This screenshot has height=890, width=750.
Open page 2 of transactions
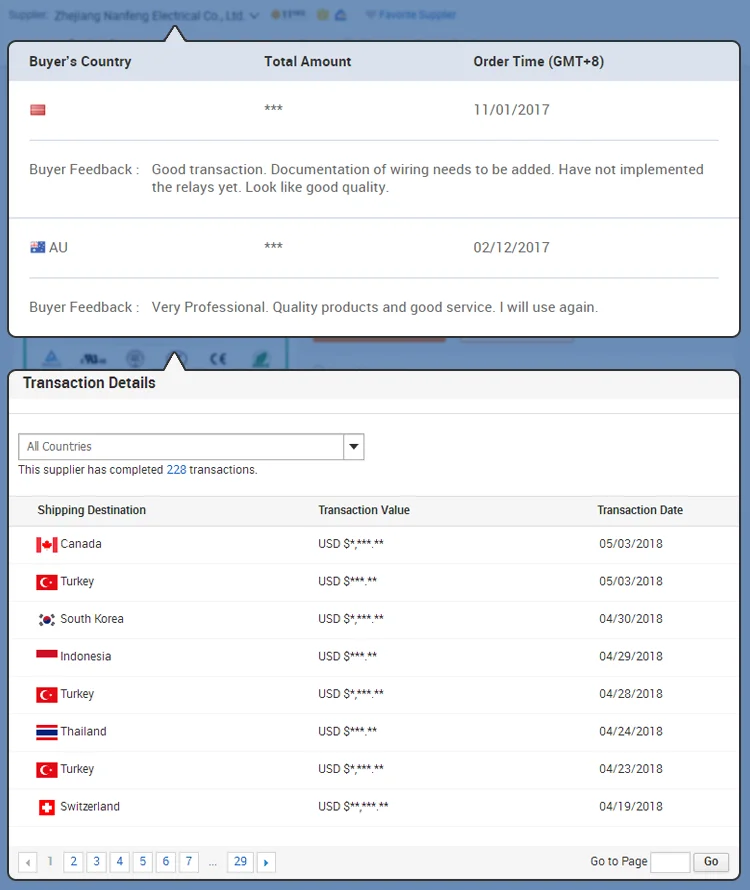click(x=73, y=862)
